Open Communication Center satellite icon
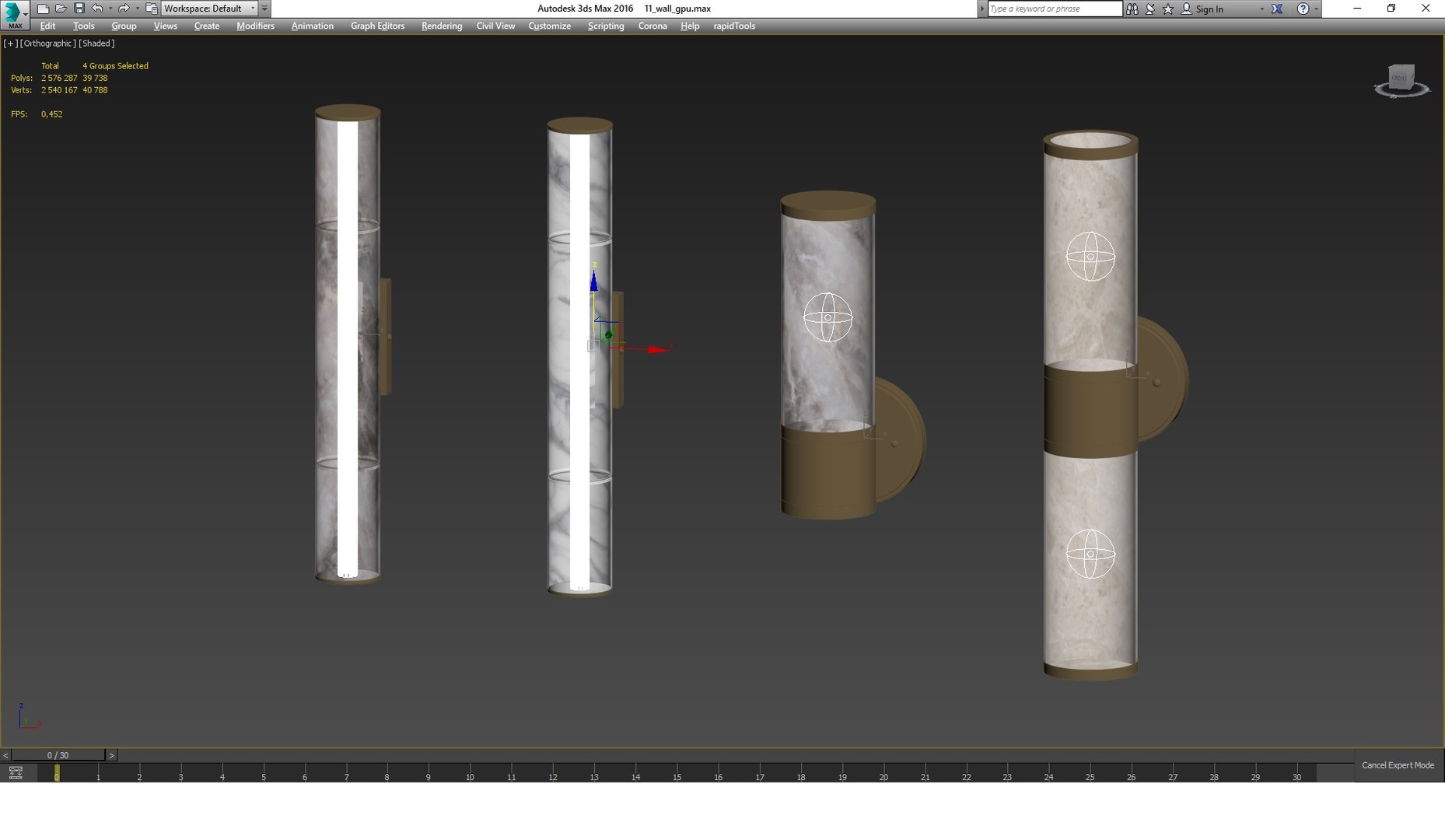Image resolution: width=1445 pixels, height=840 pixels. point(1150,9)
